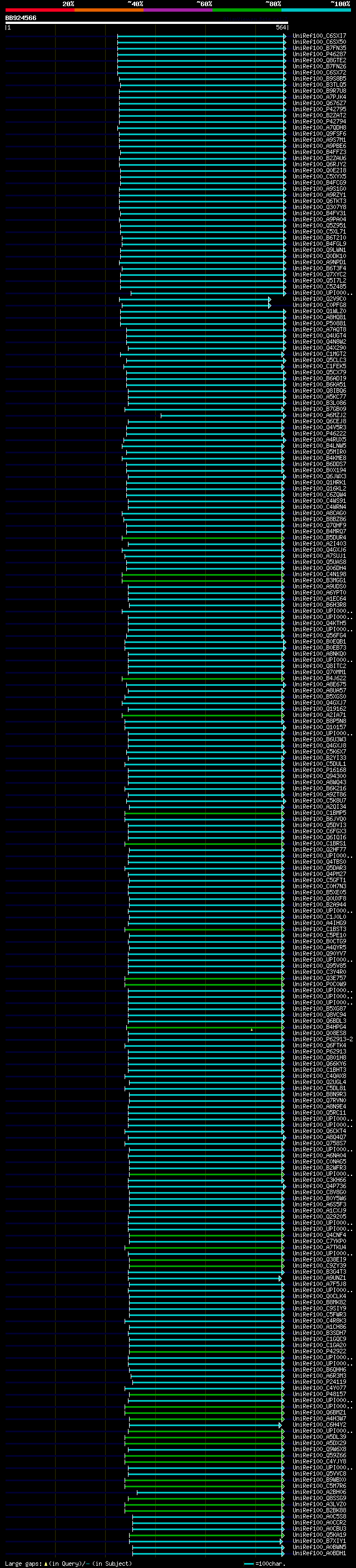Select the UniRef100_Q4UGT4 label
Viewport: 356px width, 1568px height.
click(319, 335)
